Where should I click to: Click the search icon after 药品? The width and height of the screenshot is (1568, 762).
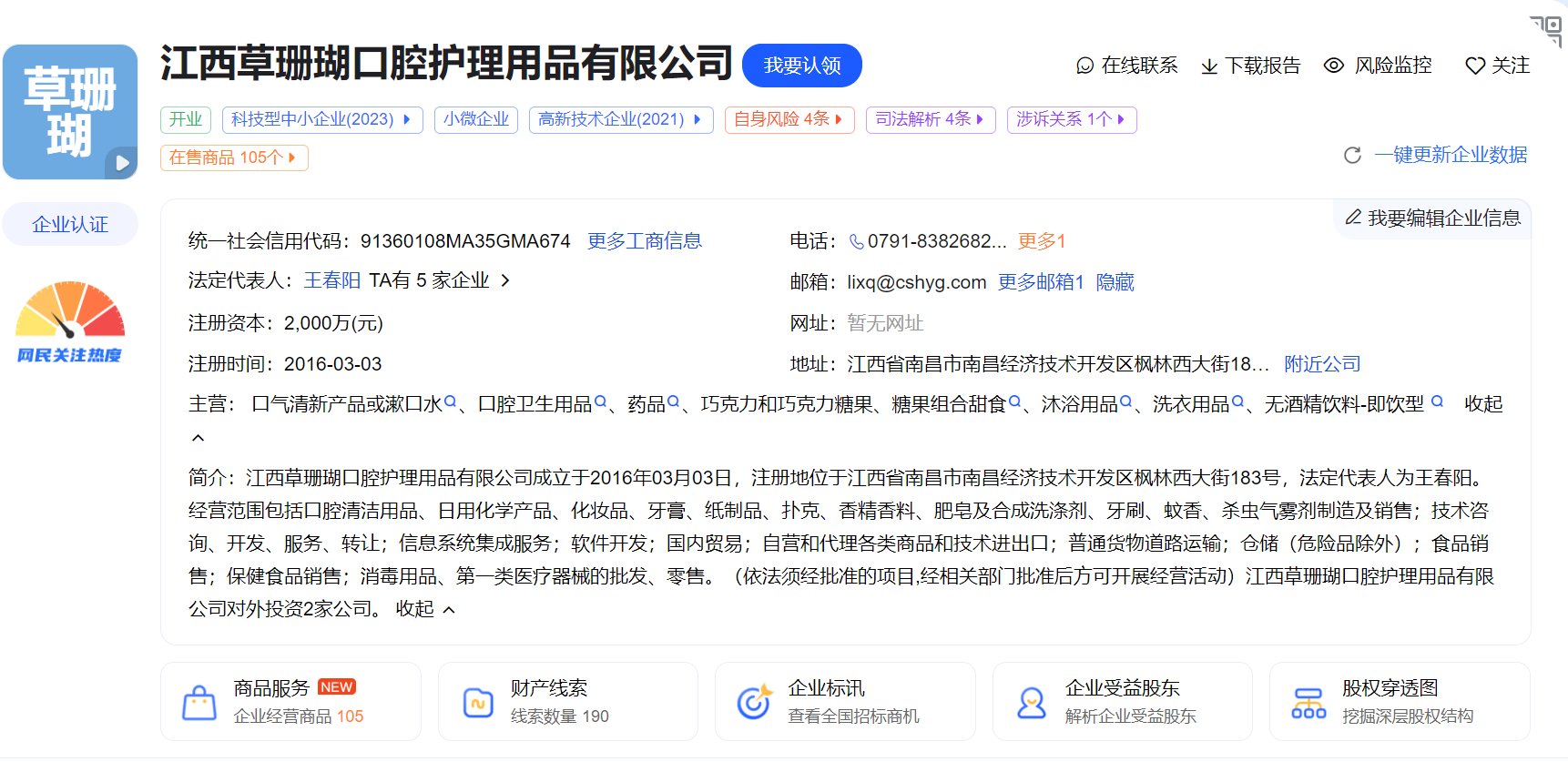(674, 401)
